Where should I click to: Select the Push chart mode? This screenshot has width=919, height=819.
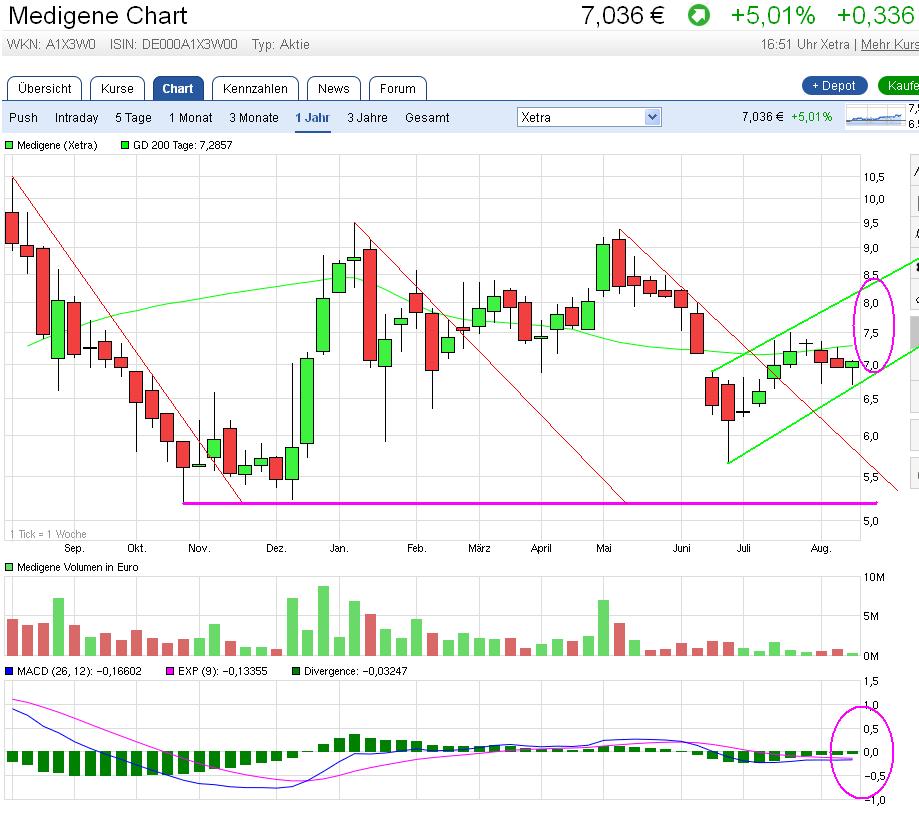click(23, 118)
